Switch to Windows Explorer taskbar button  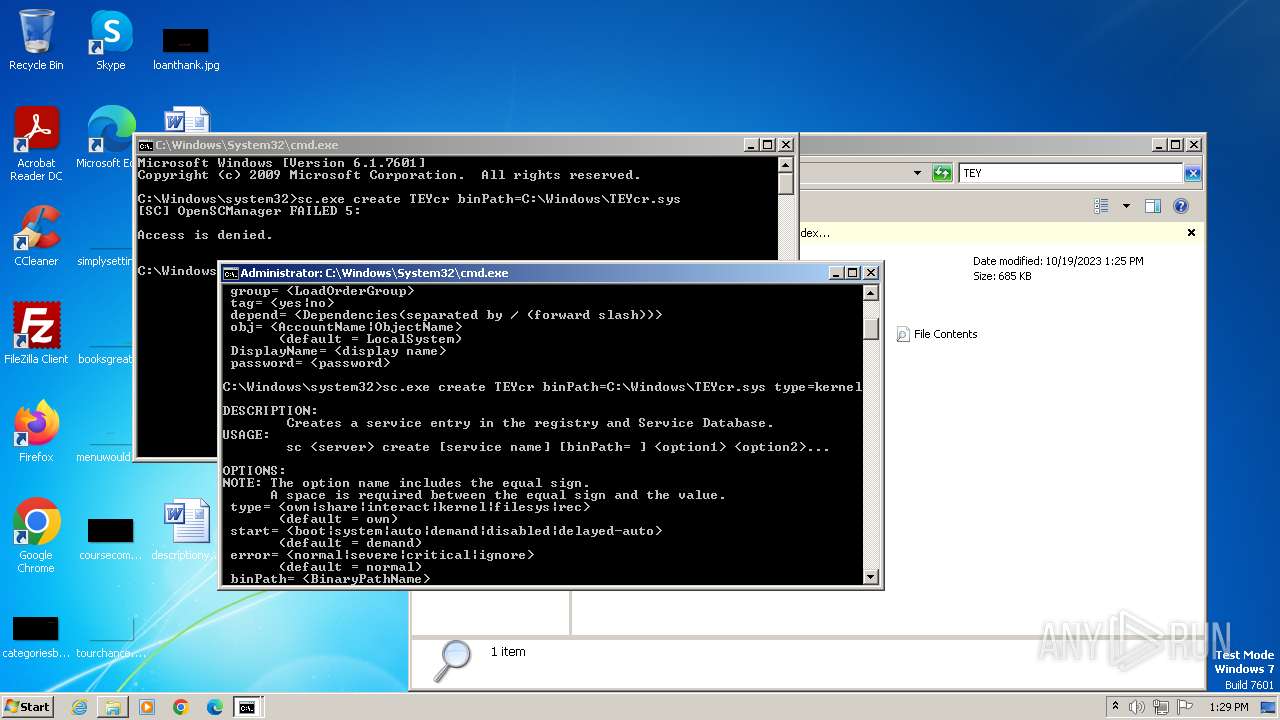[113, 707]
